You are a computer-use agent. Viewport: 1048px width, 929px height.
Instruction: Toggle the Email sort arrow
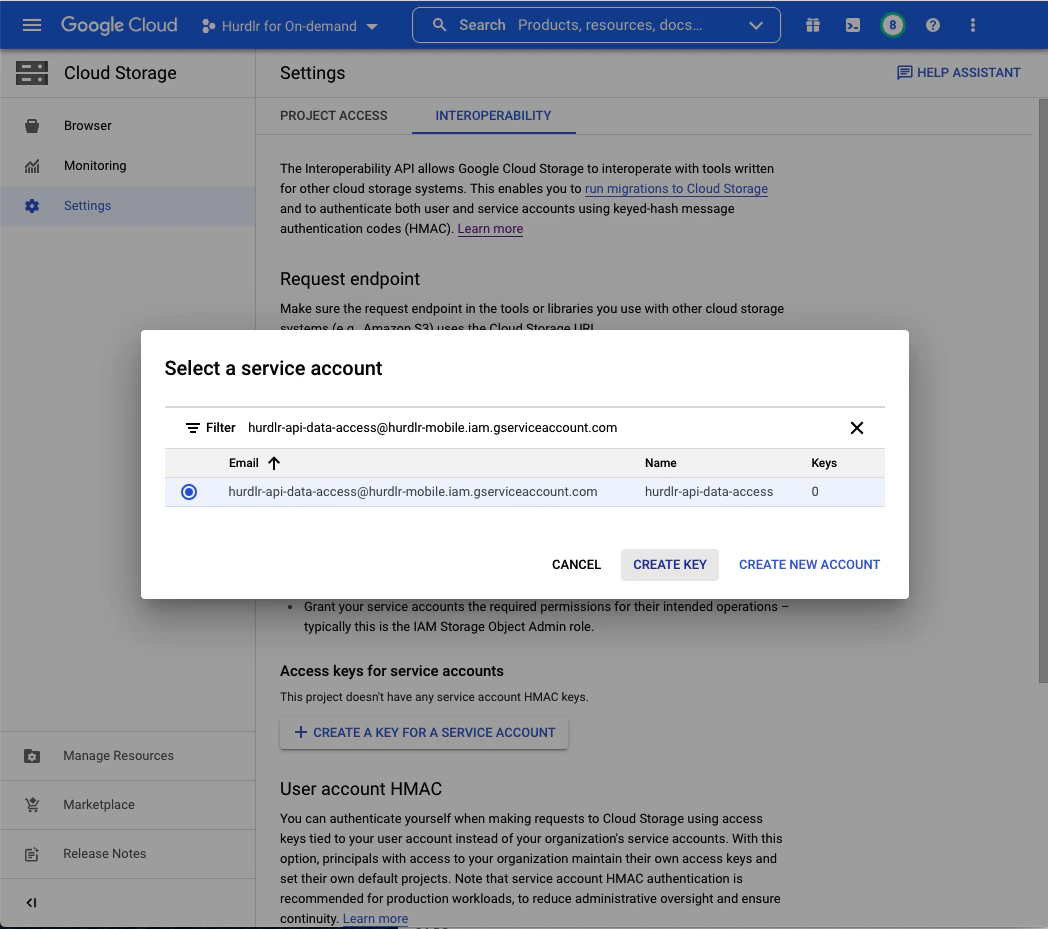(274, 463)
